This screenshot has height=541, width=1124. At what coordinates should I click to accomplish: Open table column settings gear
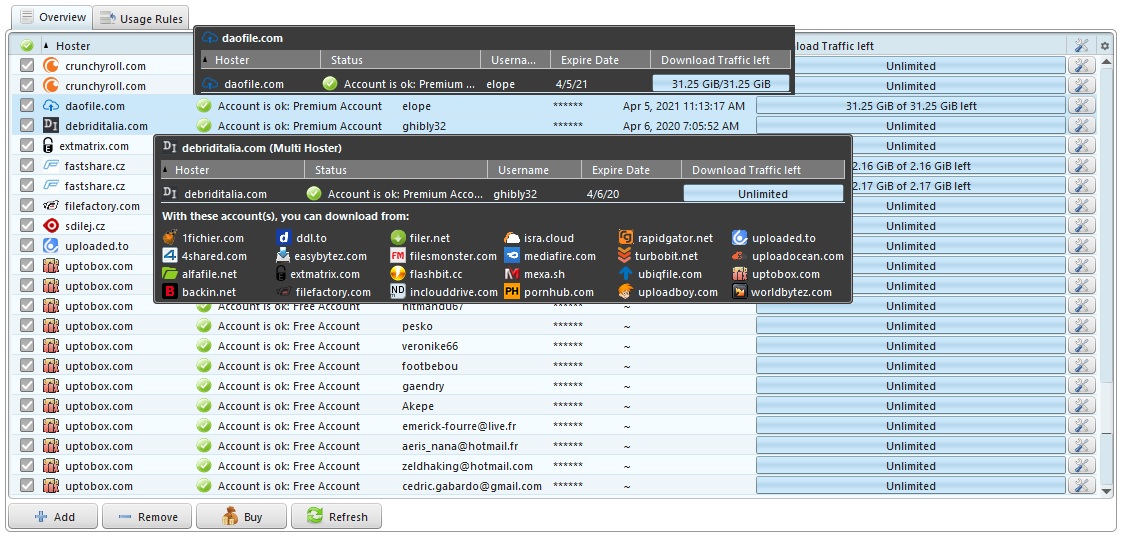pos(1105,46)
